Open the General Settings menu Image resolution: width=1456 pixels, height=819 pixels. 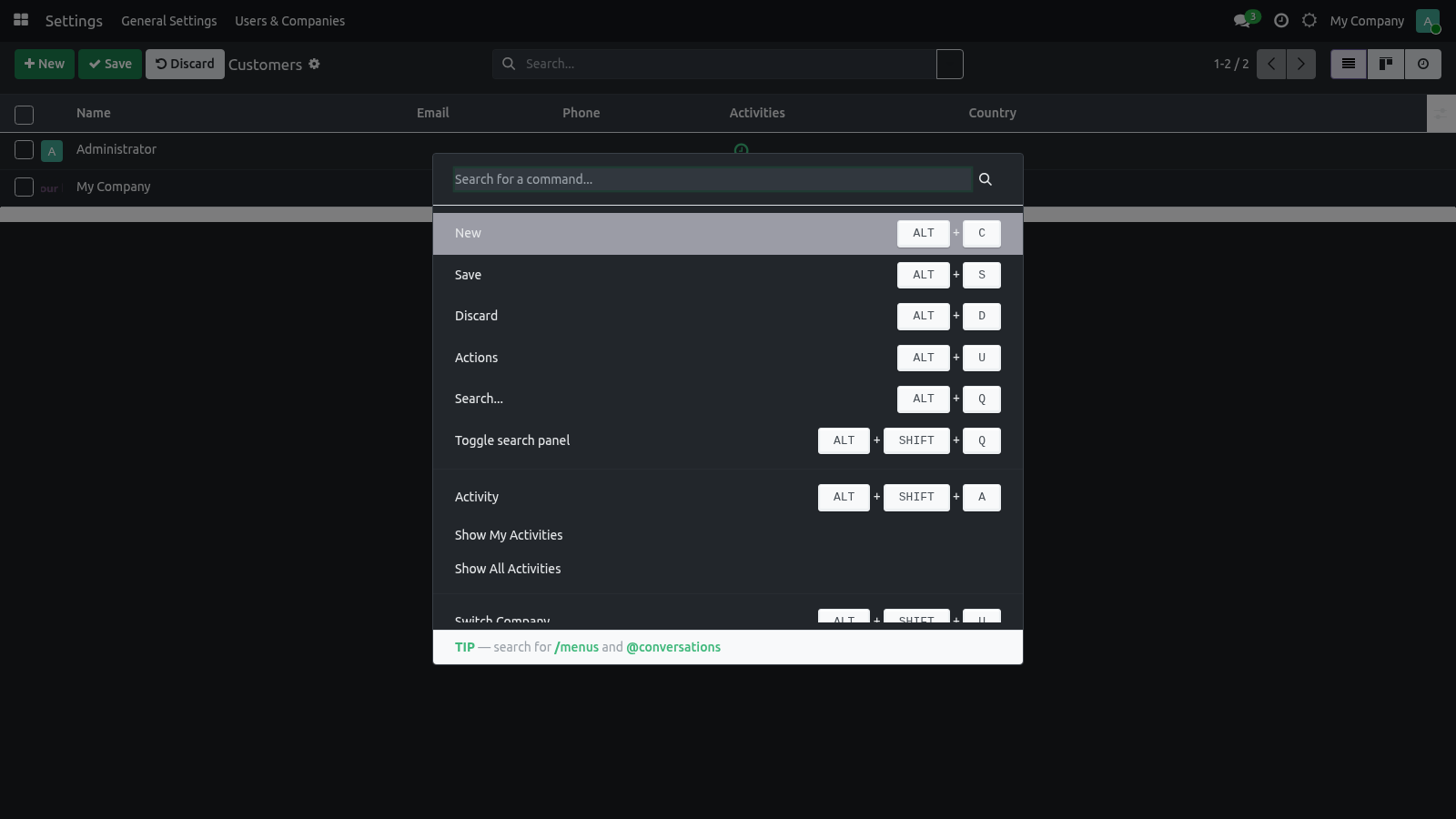pos(169,21)
